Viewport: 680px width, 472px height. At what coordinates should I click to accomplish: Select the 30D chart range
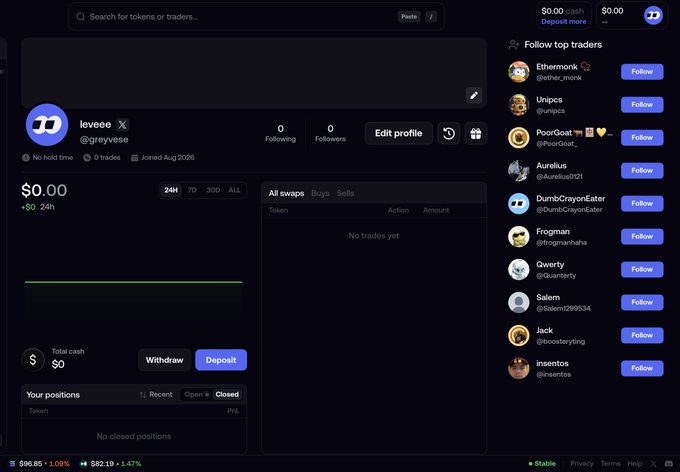(x=213, y=190)
